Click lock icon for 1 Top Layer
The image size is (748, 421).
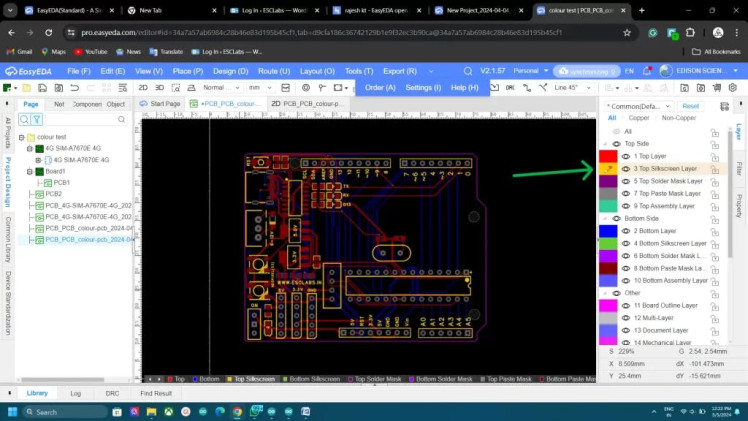[714, 156]
